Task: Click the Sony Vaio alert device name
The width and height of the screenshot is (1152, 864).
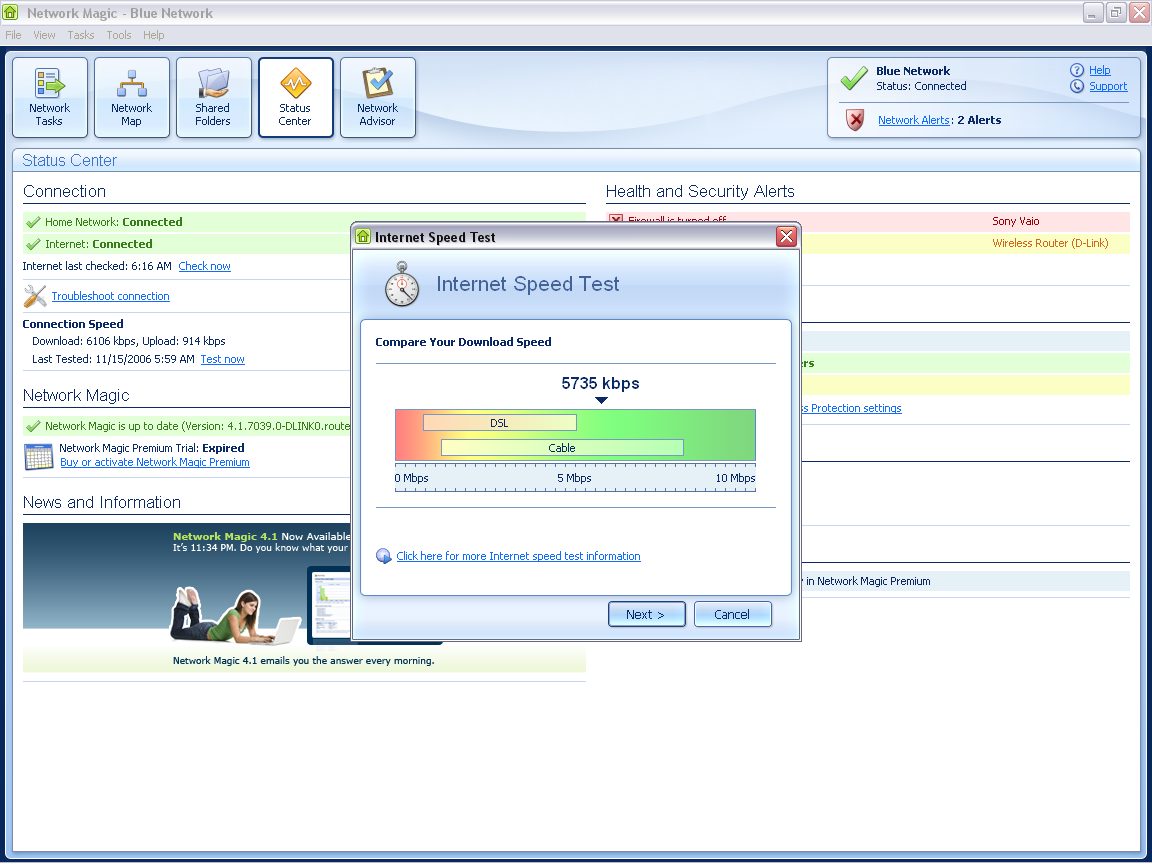Action: tap(1015, 221)
